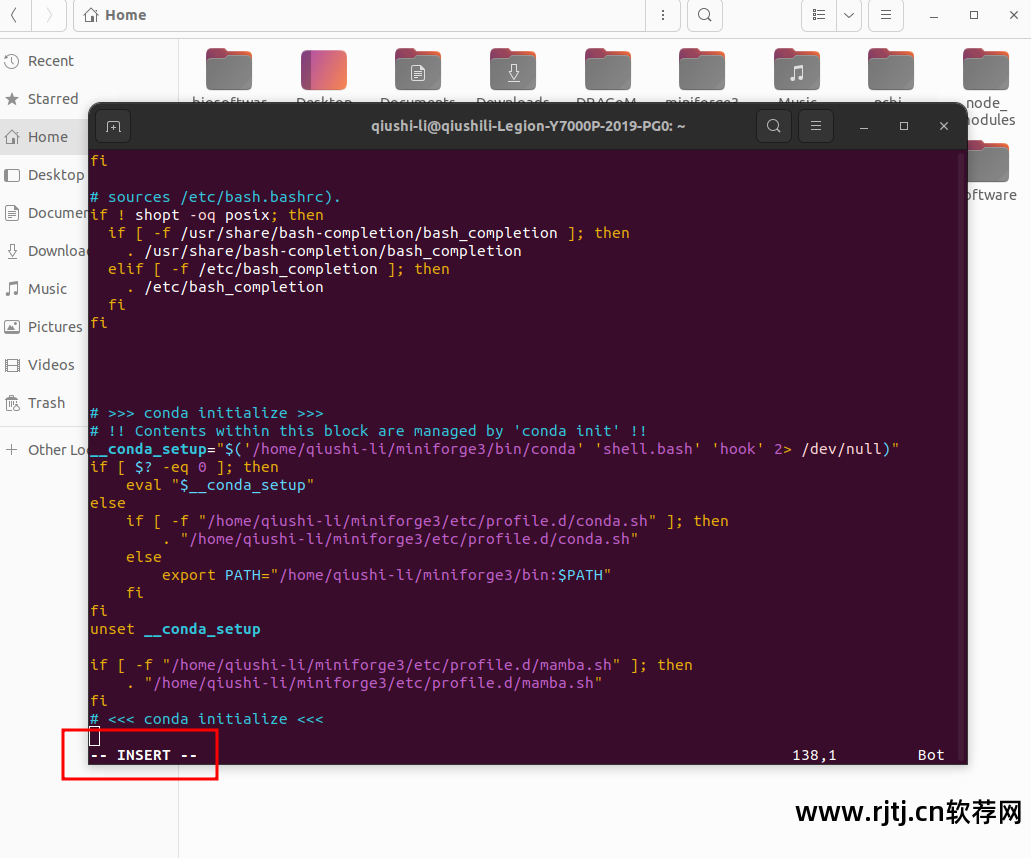Select Recent in the sidebar

tap(50, 61)
